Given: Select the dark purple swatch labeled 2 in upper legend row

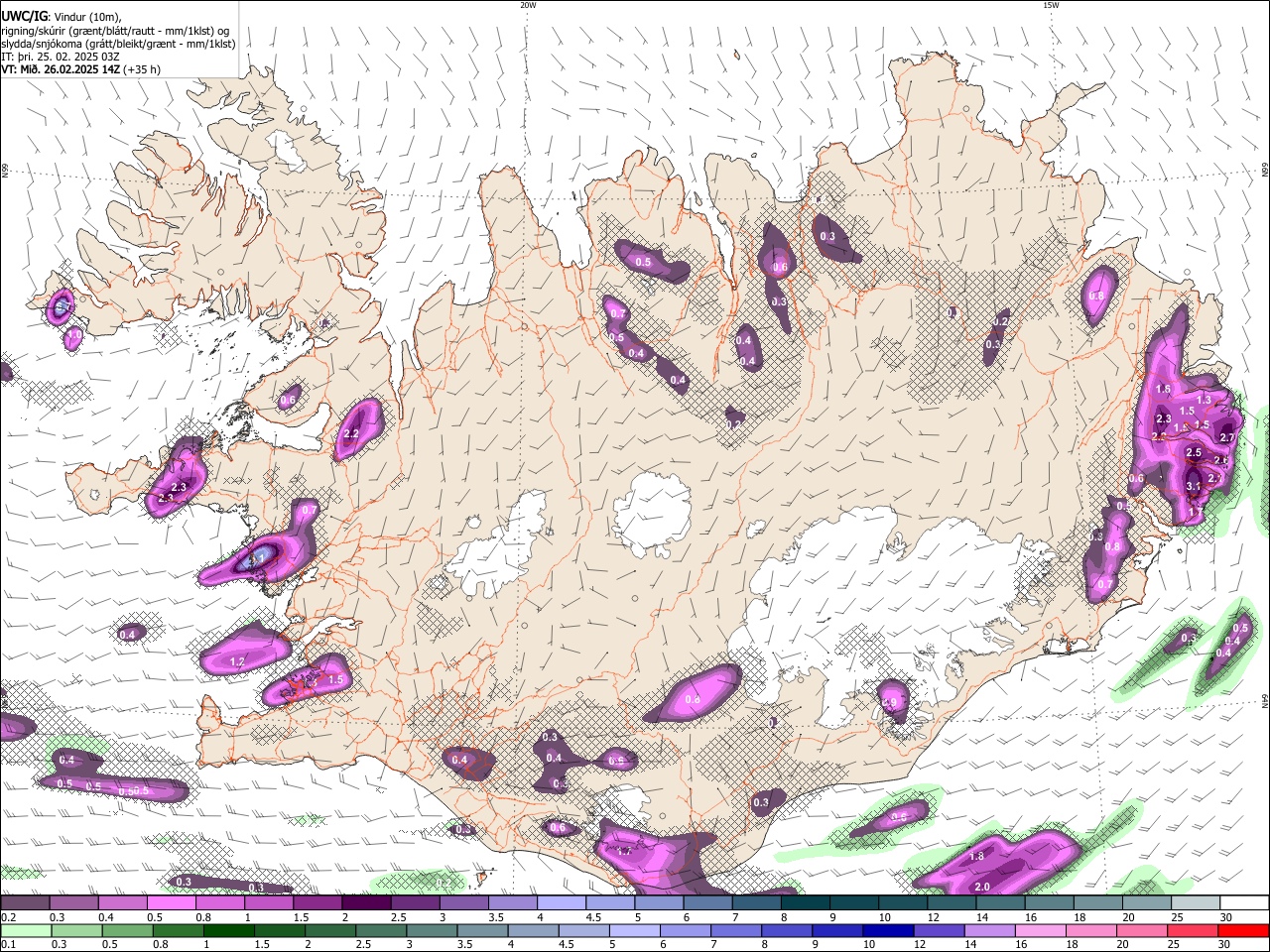Looking at the screenshot, I should (x=365, y=902).
